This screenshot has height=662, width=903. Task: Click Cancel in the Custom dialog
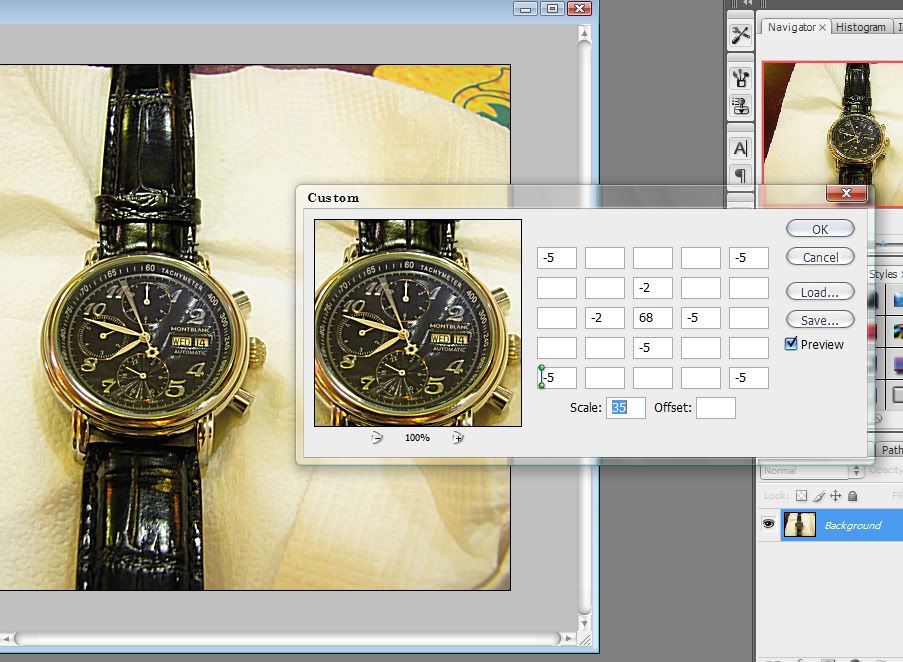click(x=820, y=257)
